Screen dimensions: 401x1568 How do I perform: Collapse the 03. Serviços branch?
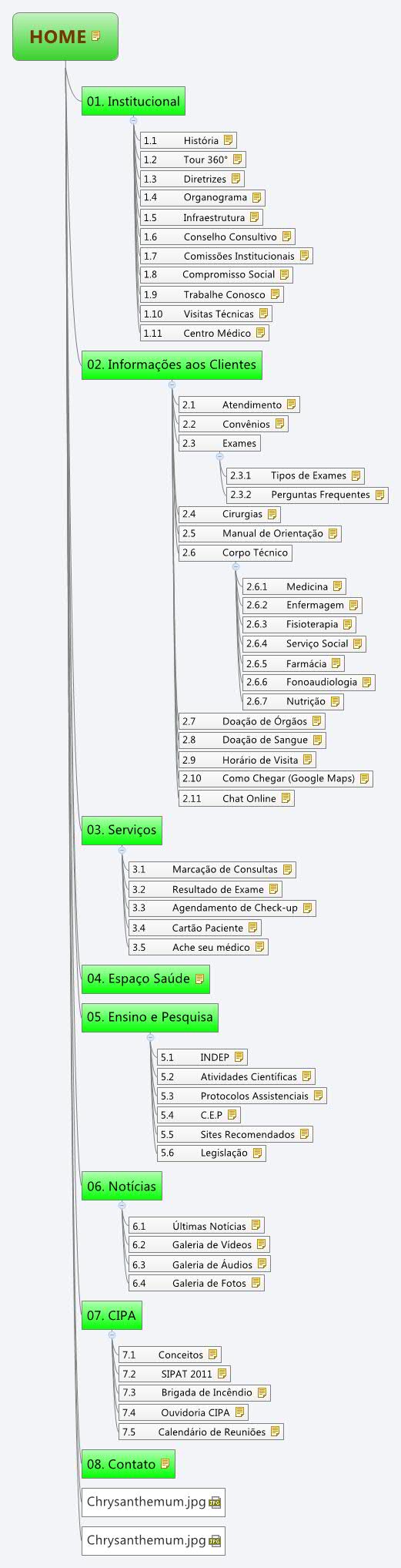122,849
